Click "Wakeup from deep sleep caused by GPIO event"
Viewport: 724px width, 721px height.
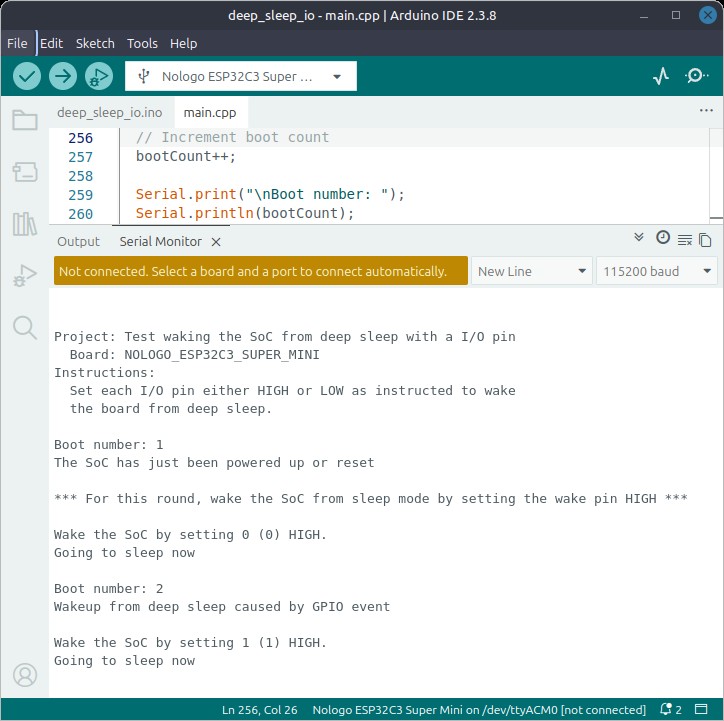[x=222, y=607]
